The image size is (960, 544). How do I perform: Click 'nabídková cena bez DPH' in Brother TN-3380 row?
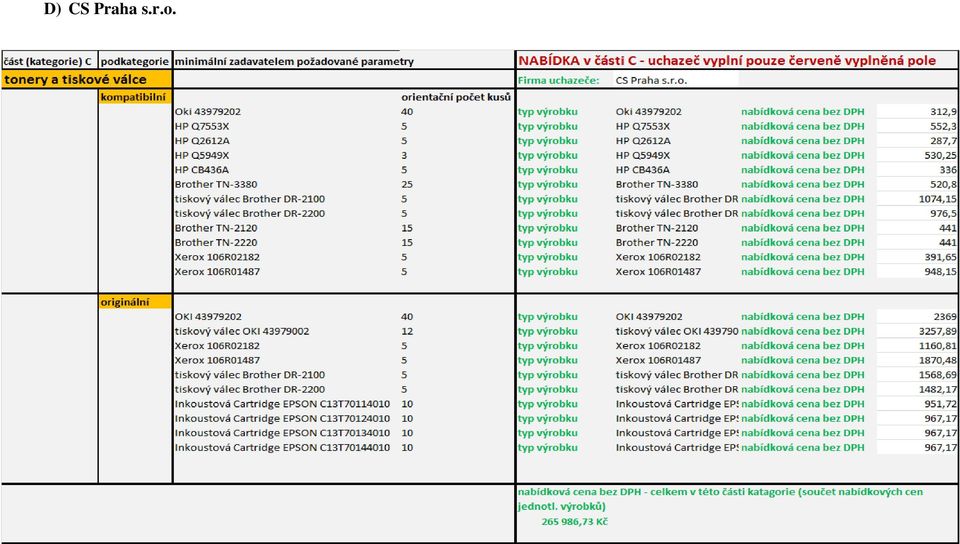click(x=803, y=184)
